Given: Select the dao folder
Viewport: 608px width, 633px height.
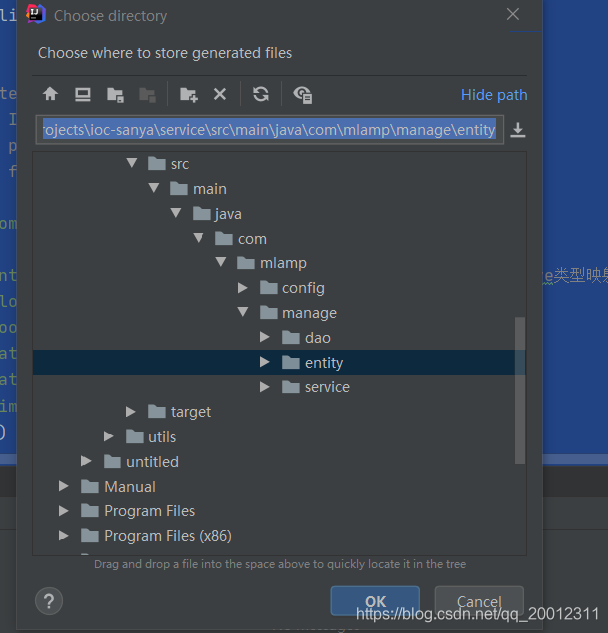Looking at the screenshot, I should pyautogui.click(x=306, y=338).
